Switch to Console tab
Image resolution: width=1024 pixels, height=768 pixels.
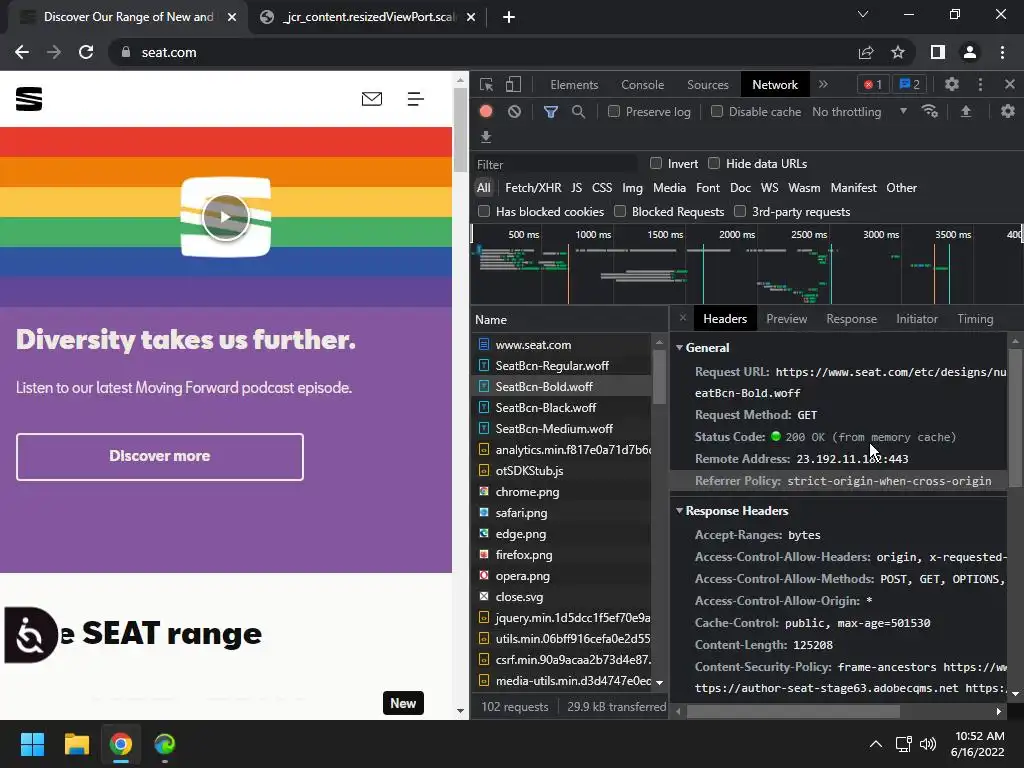click(643, 85)
